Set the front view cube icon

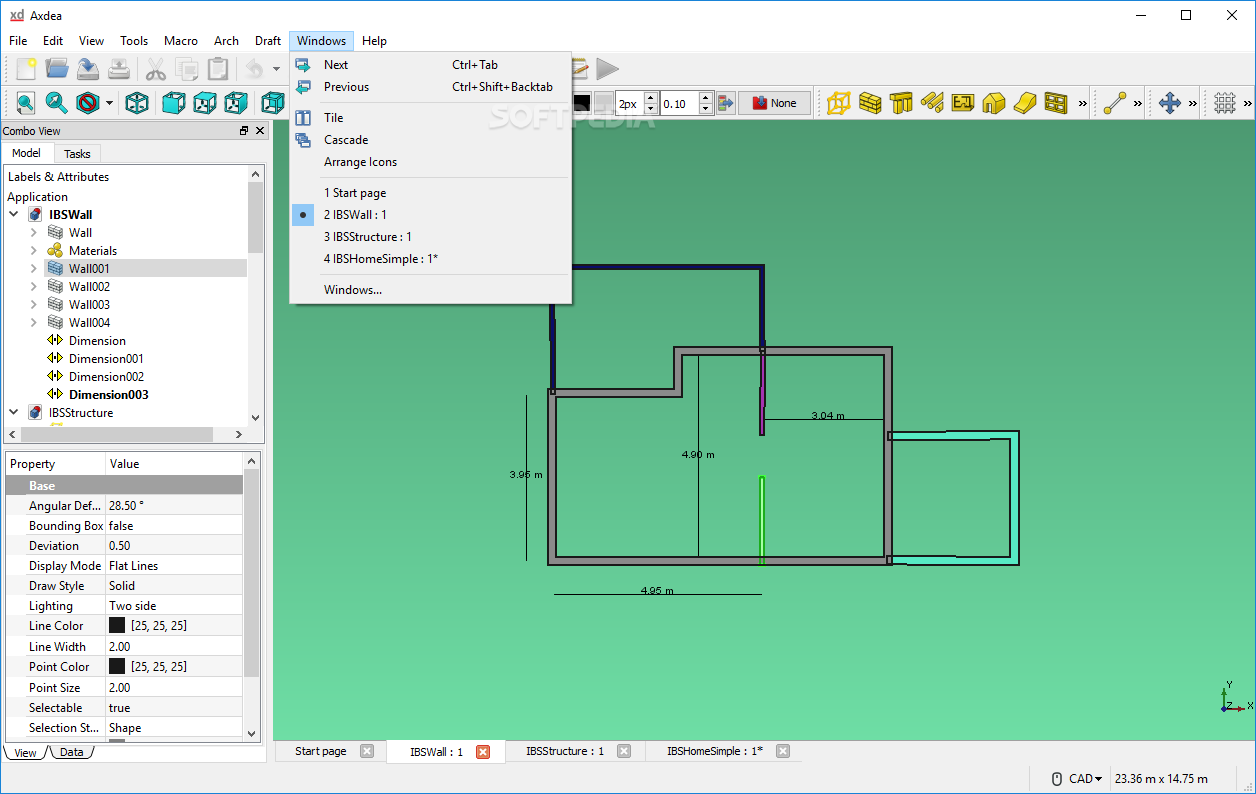point(174,102)
